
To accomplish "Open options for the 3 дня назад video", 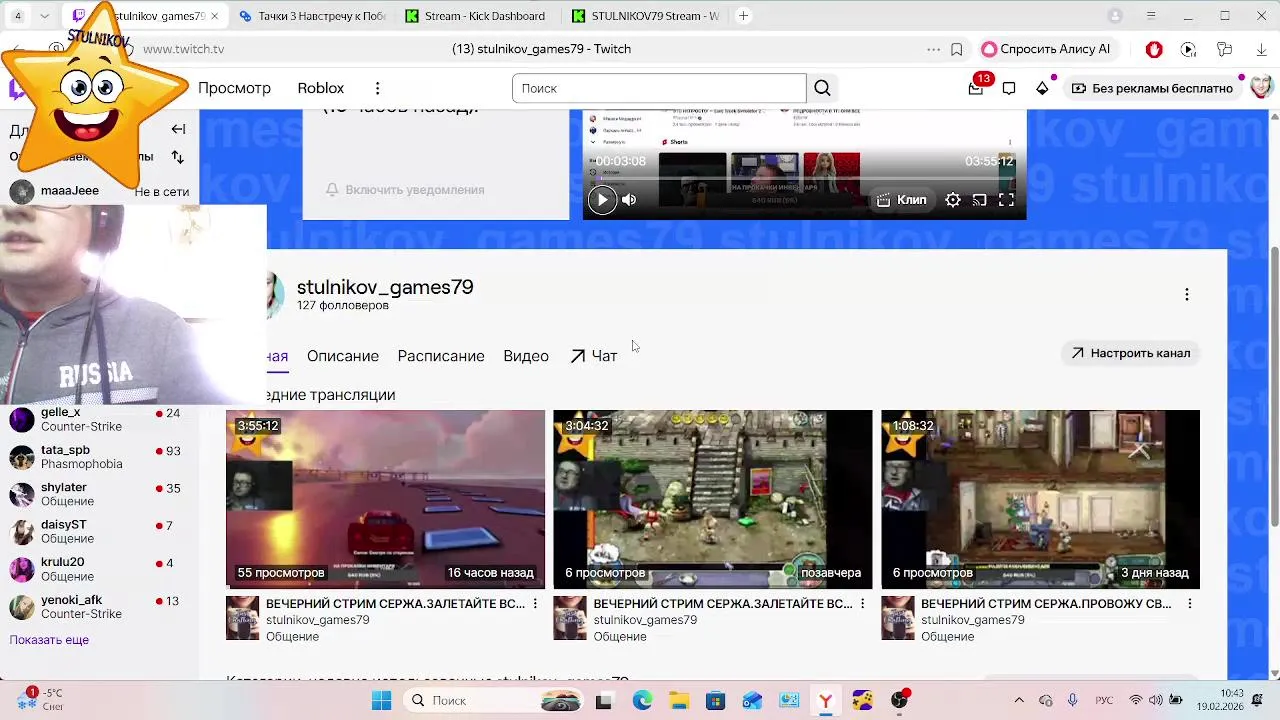I will (x=1189, y=604).
